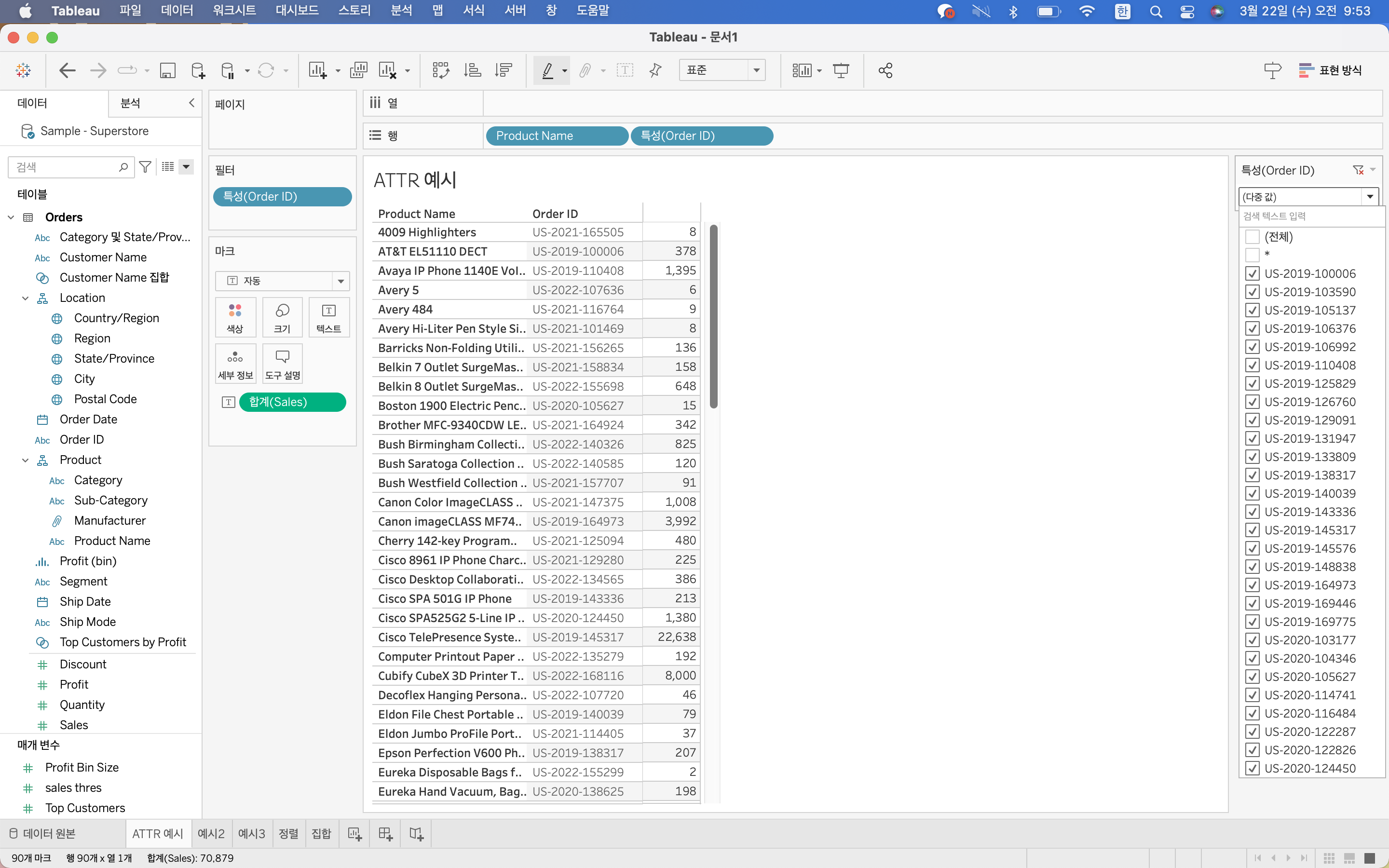Viewport: 1389px width, 868px height.
Task: Click the group members paperclip icon
Action: [585, 70]
